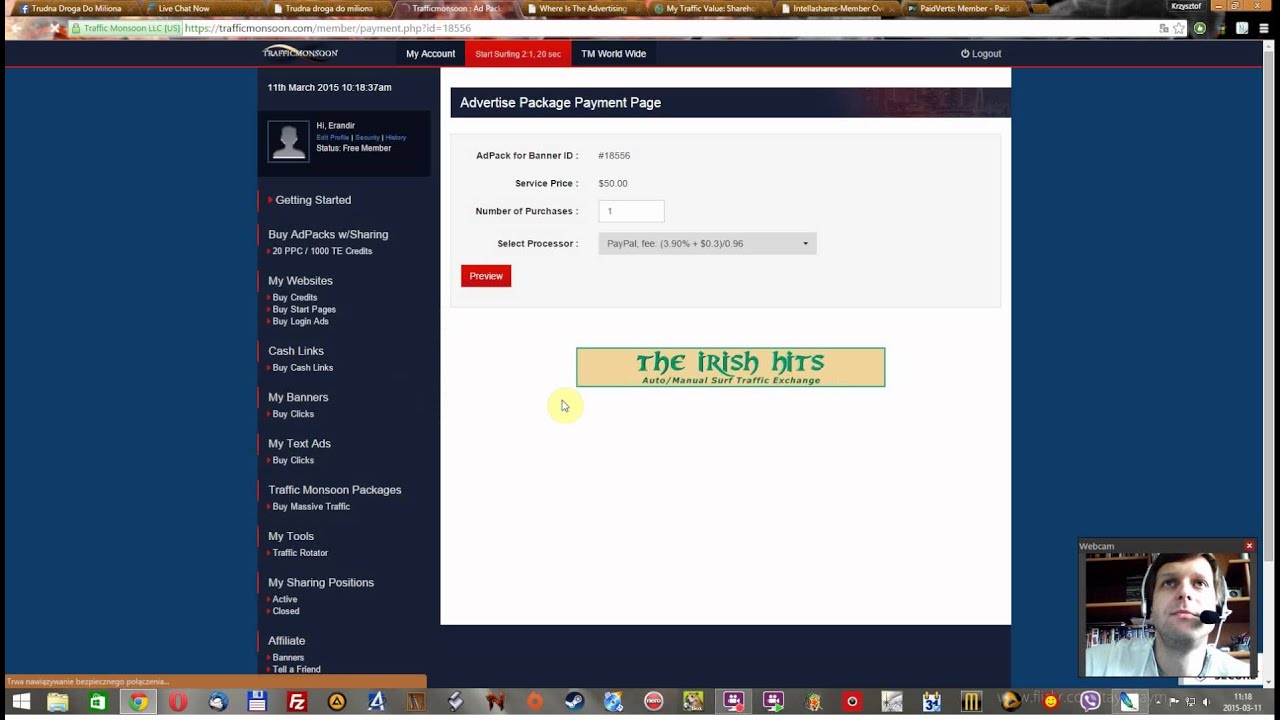Click the Active sharing positions link
The image size is (1280, 720).
[x=285, y=599]
